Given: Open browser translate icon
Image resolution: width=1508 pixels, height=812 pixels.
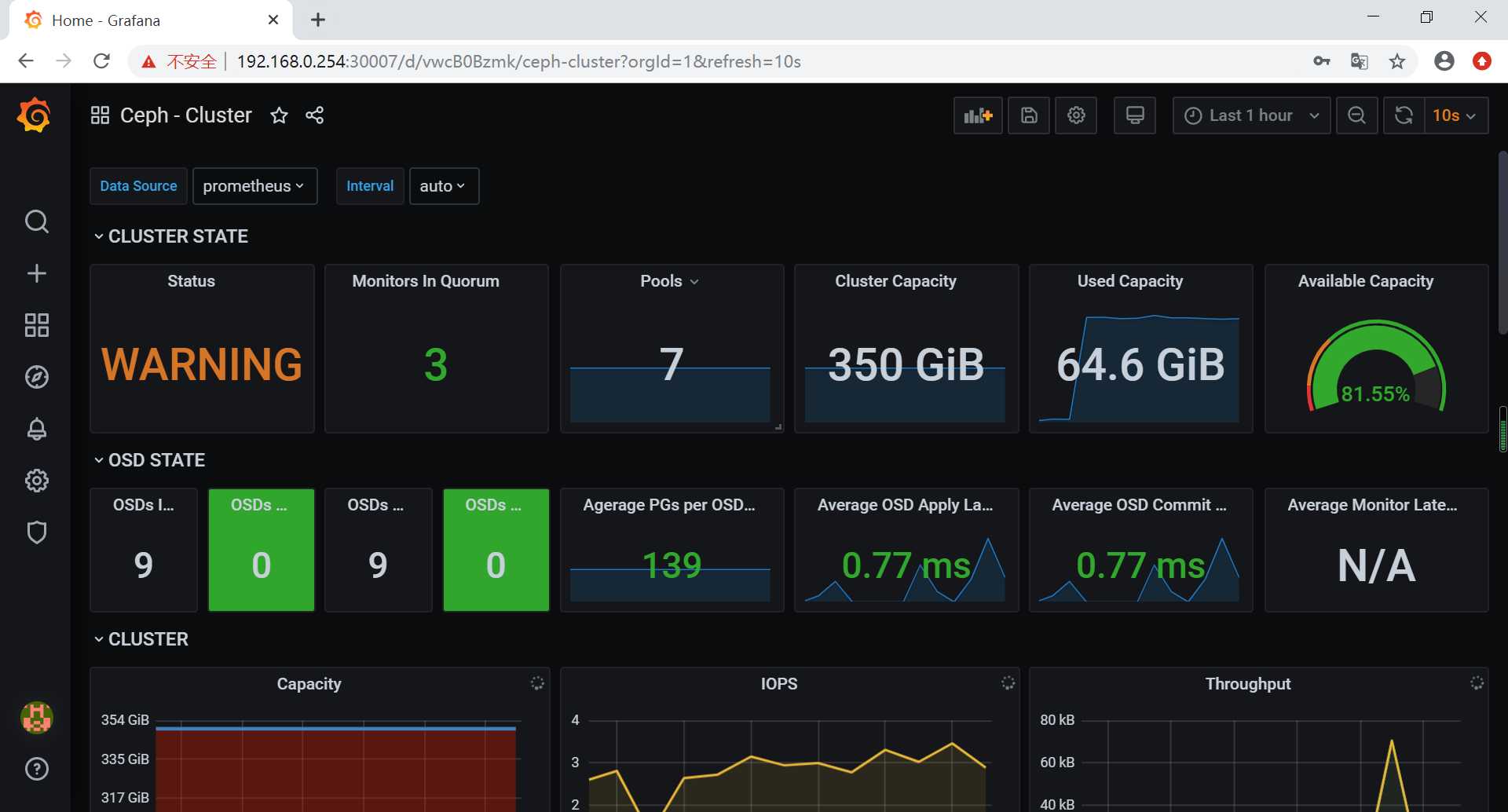Looking at the screenshot, I should point(1359,61).
